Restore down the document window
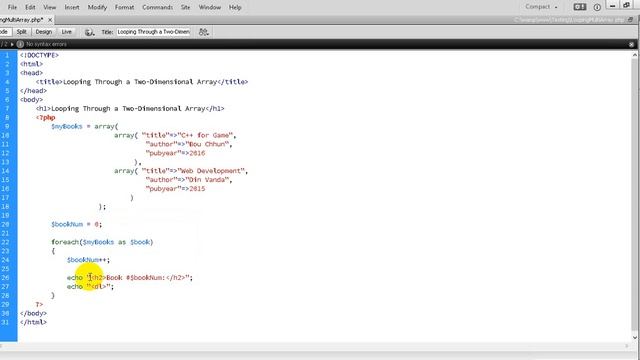This screenshot has height=360, width=640. (x=630, y=20)
